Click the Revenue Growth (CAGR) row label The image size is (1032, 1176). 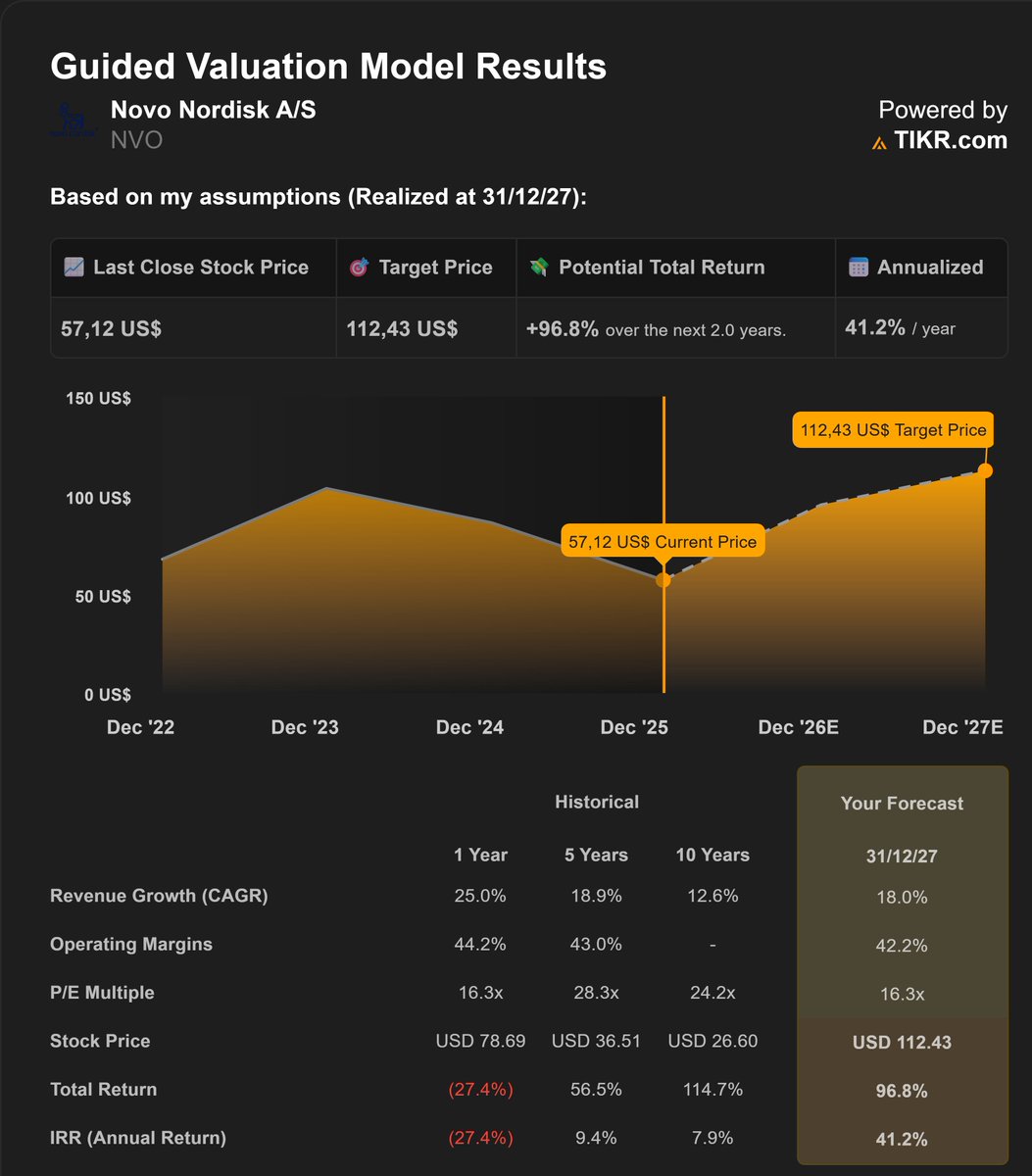click(x=159, y=895)
